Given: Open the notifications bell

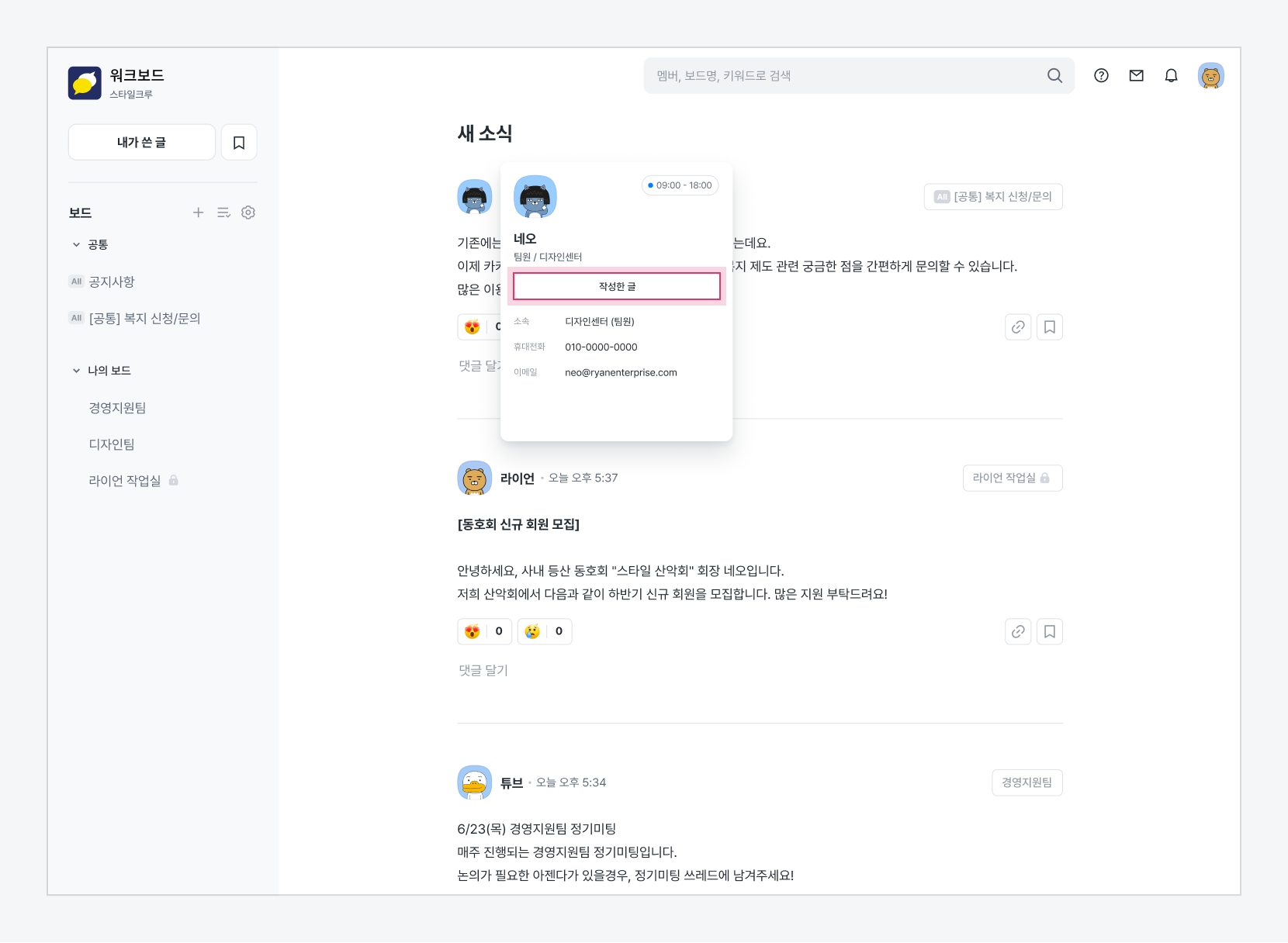Looking at the screenshot, I should 1171,75.
